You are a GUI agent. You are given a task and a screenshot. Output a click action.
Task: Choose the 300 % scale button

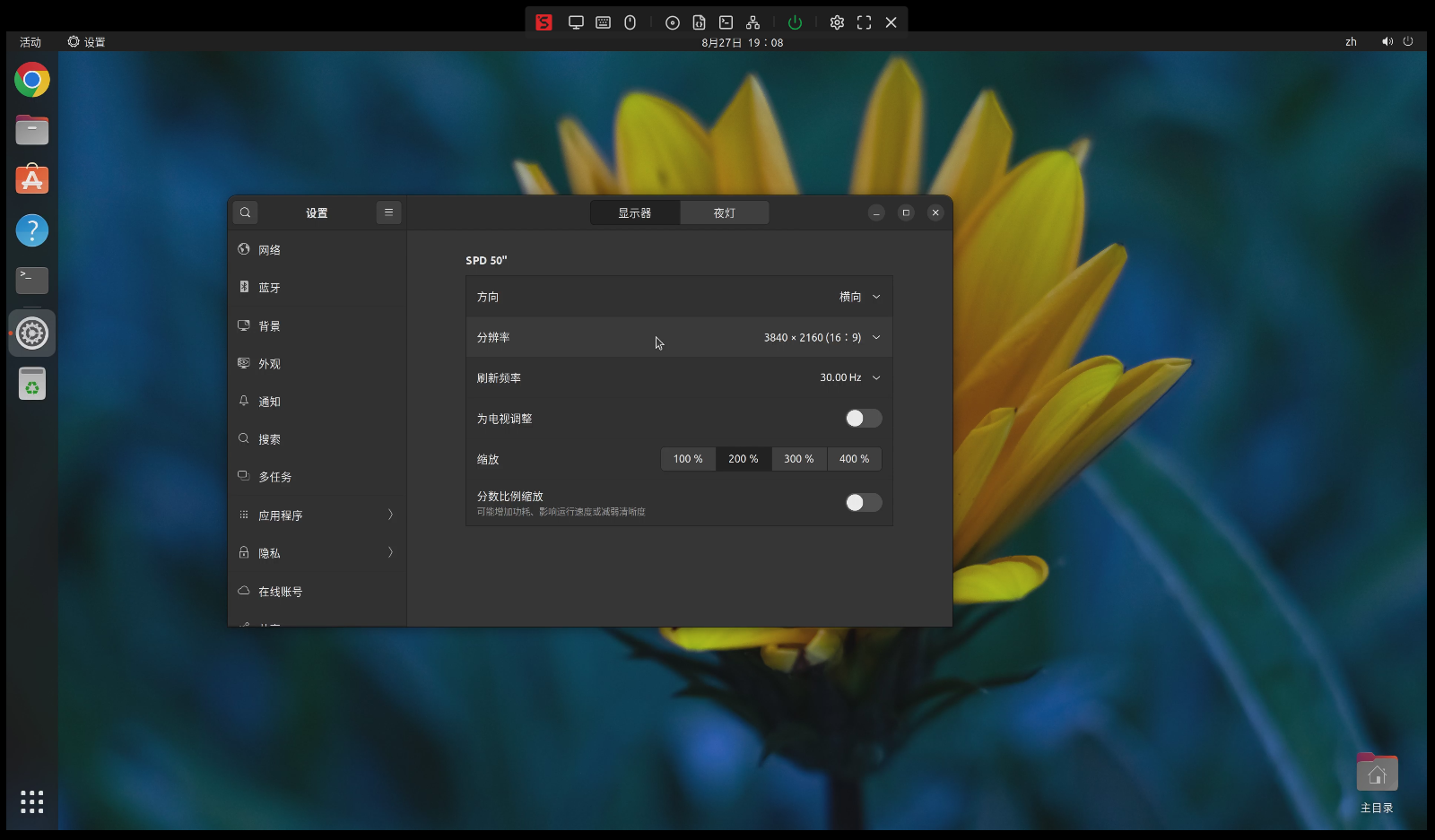799,459
